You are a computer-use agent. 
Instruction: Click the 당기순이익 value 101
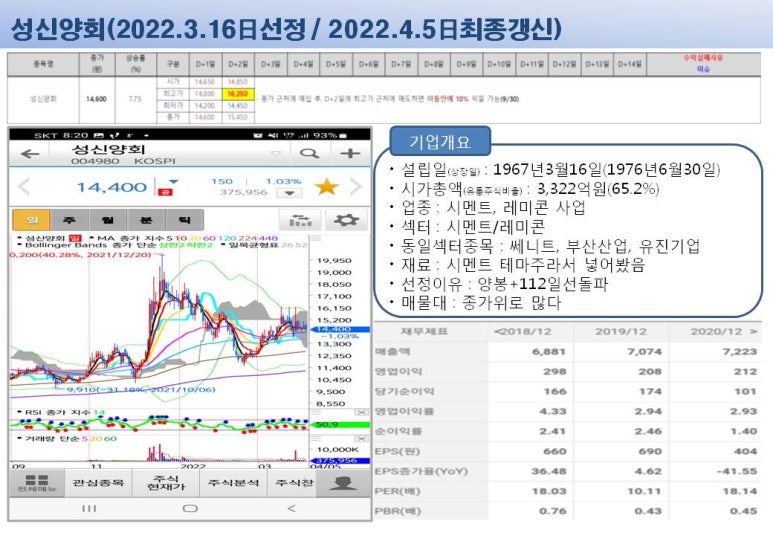tap(745, 392)
